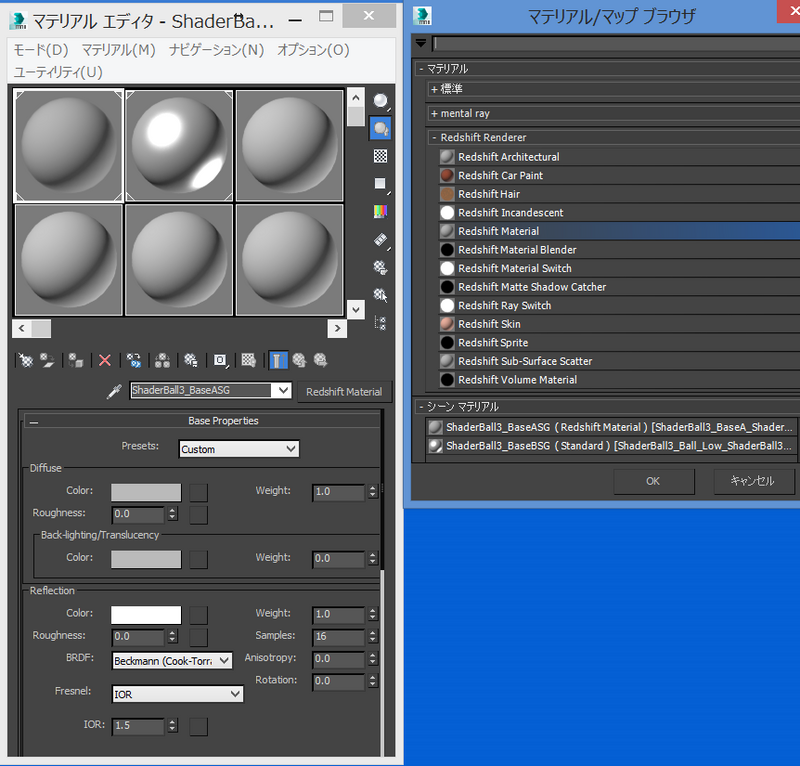This screenshot has width=800, height=766.
Task: Click the Make Material Copy icon
Action: point(134,361)
